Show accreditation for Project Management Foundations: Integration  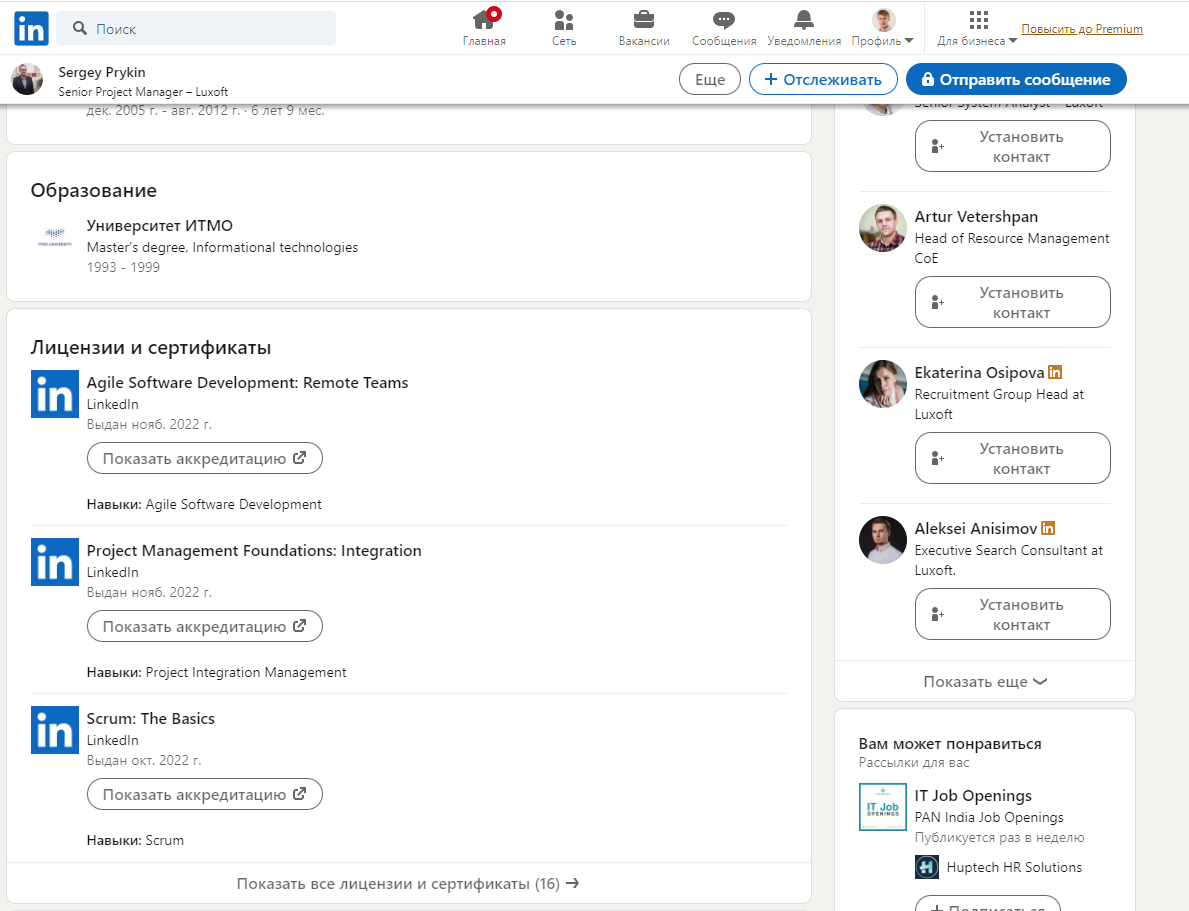(205, 627)
